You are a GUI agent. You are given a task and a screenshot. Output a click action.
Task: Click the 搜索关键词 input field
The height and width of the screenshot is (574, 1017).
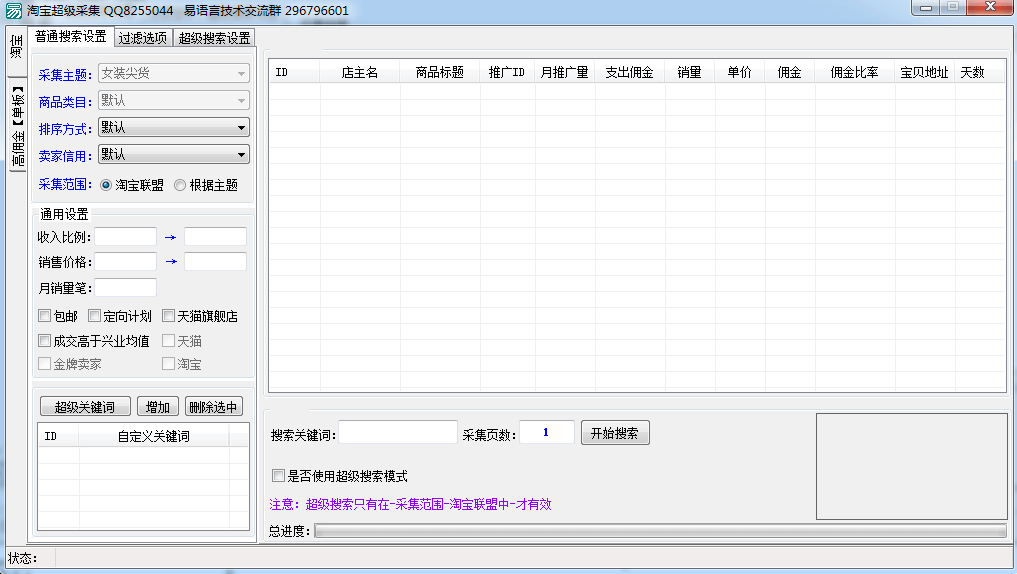[398, 433]
